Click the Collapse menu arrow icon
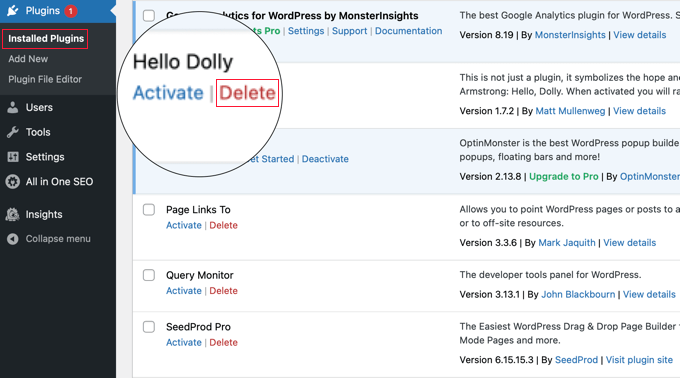The height and width of the screenshot is (378, 680). (13, 239)
